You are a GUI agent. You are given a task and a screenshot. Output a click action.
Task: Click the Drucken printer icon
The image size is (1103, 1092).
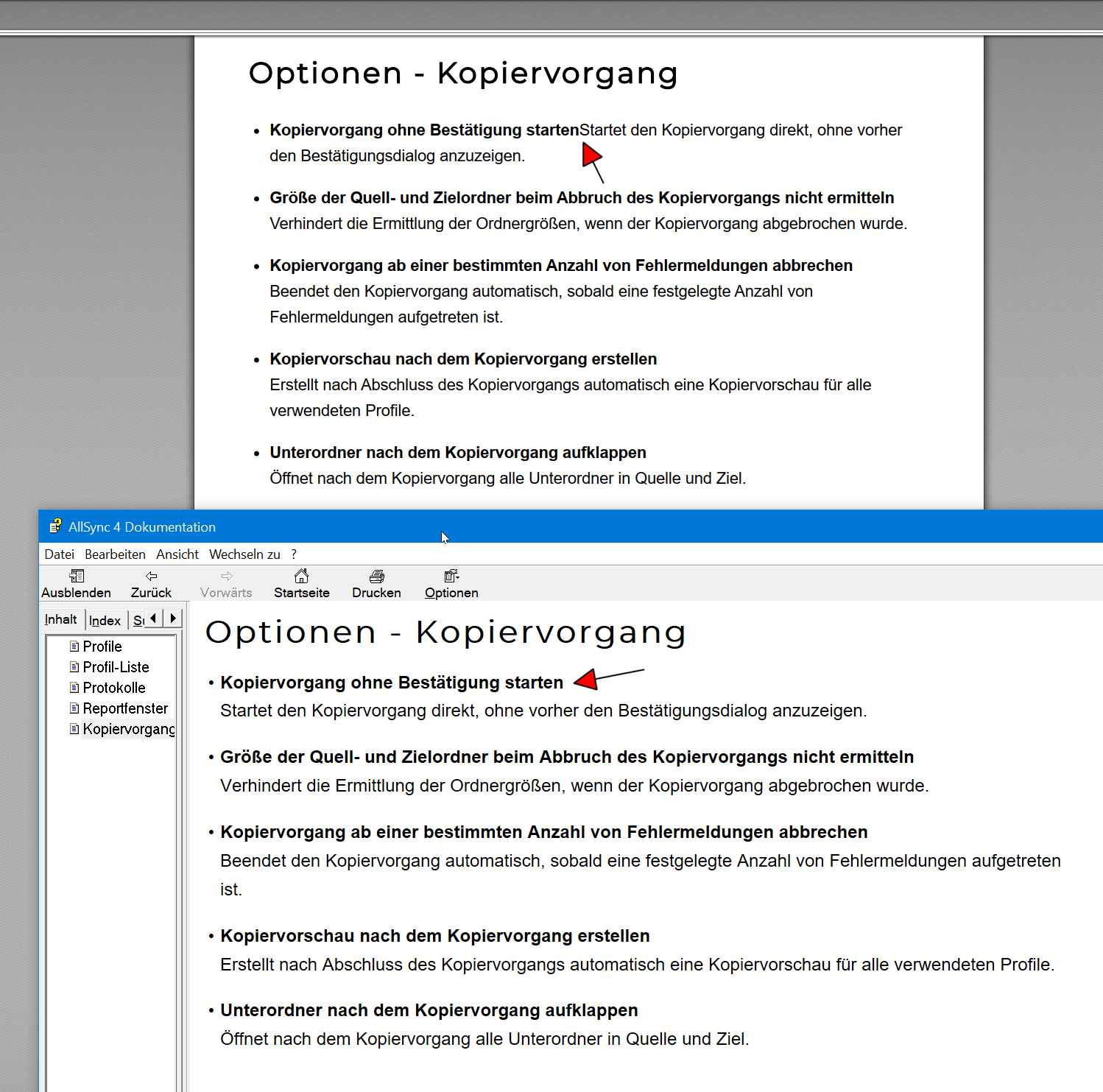[x=376, y=576]
